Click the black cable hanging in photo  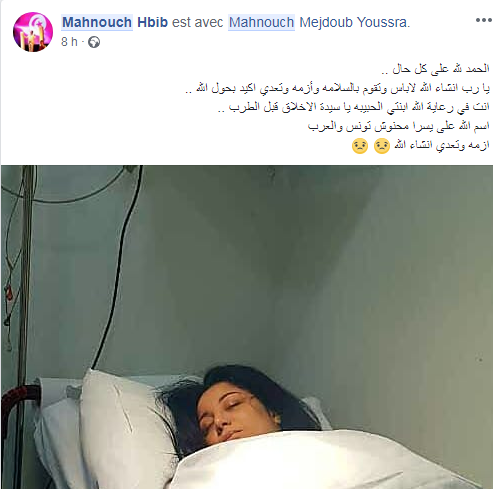click(118, 267)
